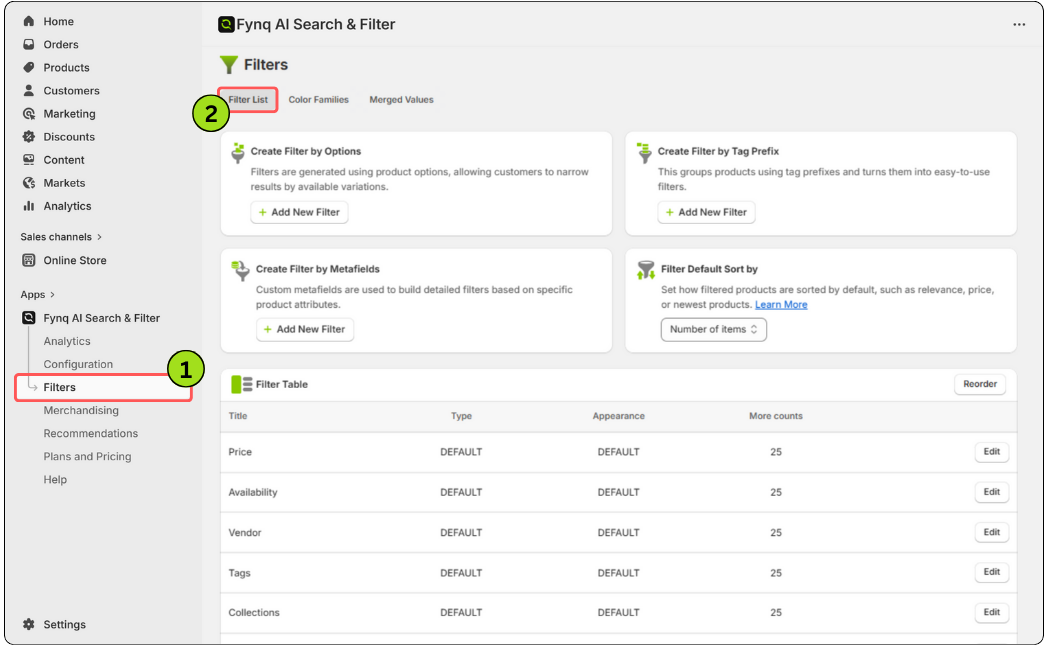
Task: Open the Number of items sort dropdown
Action: tap(713, 330)
